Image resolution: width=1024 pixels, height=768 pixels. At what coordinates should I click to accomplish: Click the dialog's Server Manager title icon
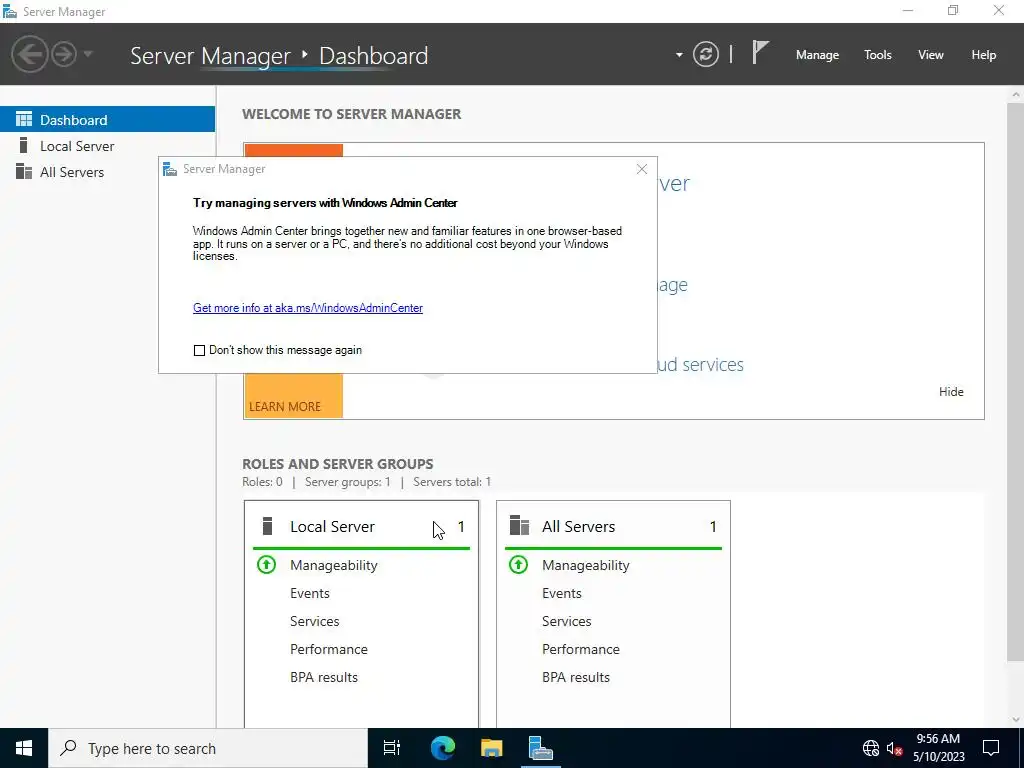(170, 169)
